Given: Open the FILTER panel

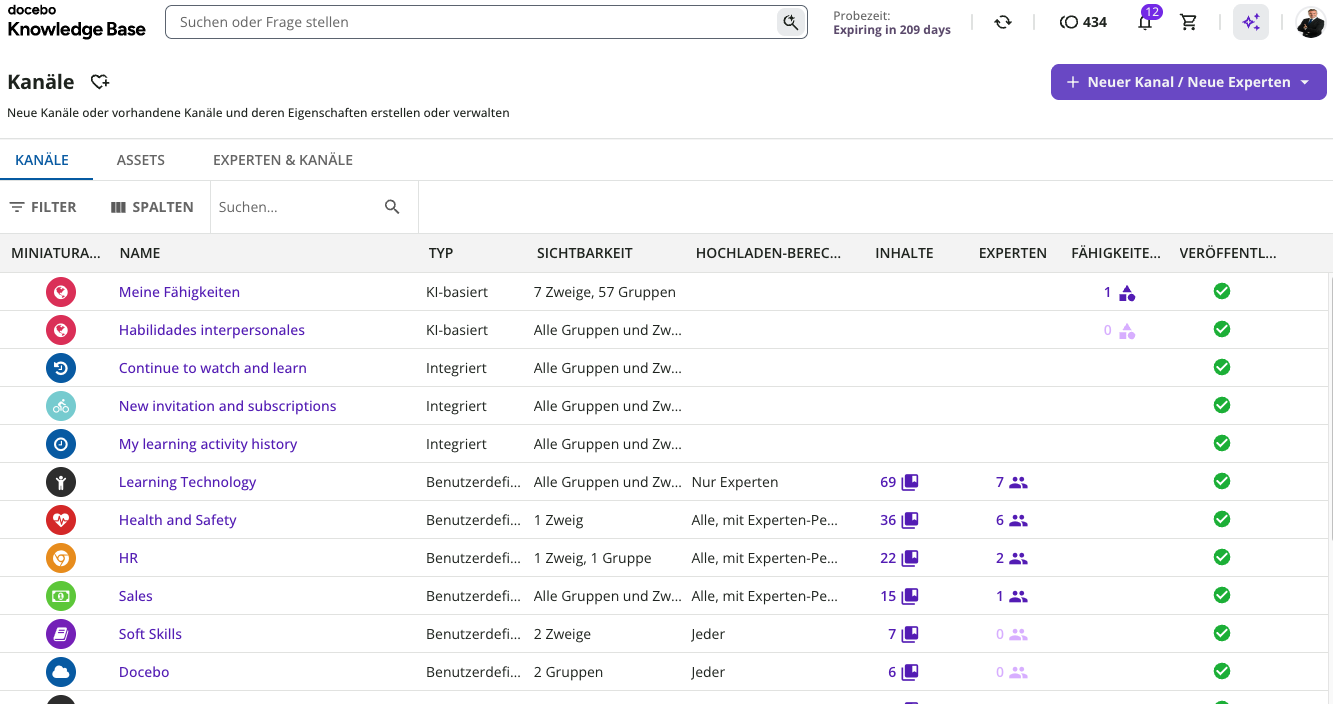Looking at the screenshot, I should click(x=43, y=207).
